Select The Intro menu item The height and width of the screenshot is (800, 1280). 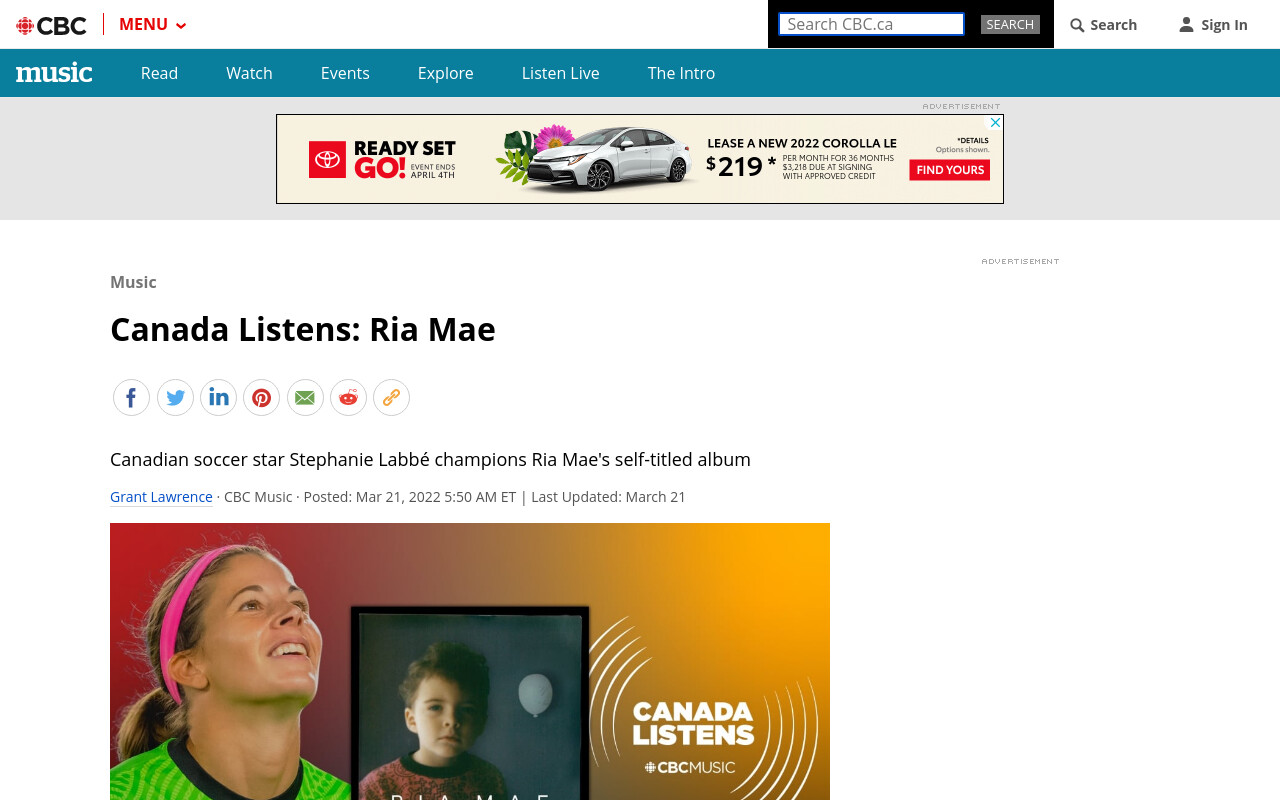point(681,73)
